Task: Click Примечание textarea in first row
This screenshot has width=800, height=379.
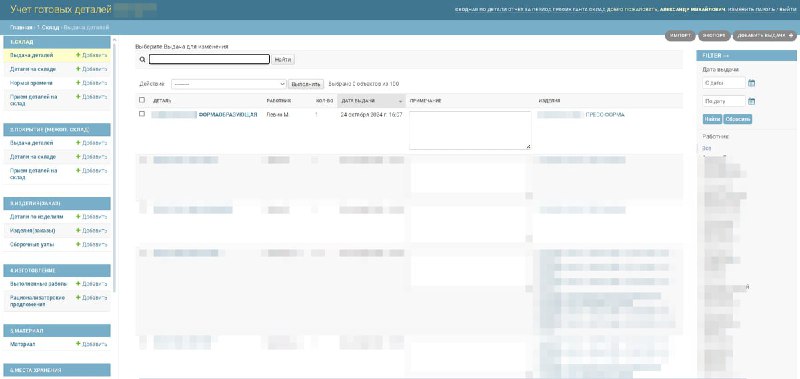Action: point(470,130)
